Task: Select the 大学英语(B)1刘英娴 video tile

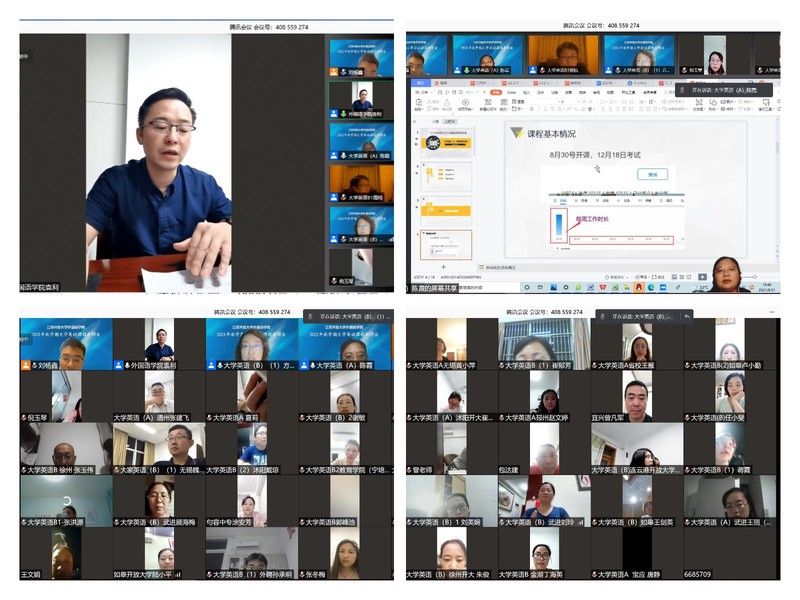Action: 452,501
